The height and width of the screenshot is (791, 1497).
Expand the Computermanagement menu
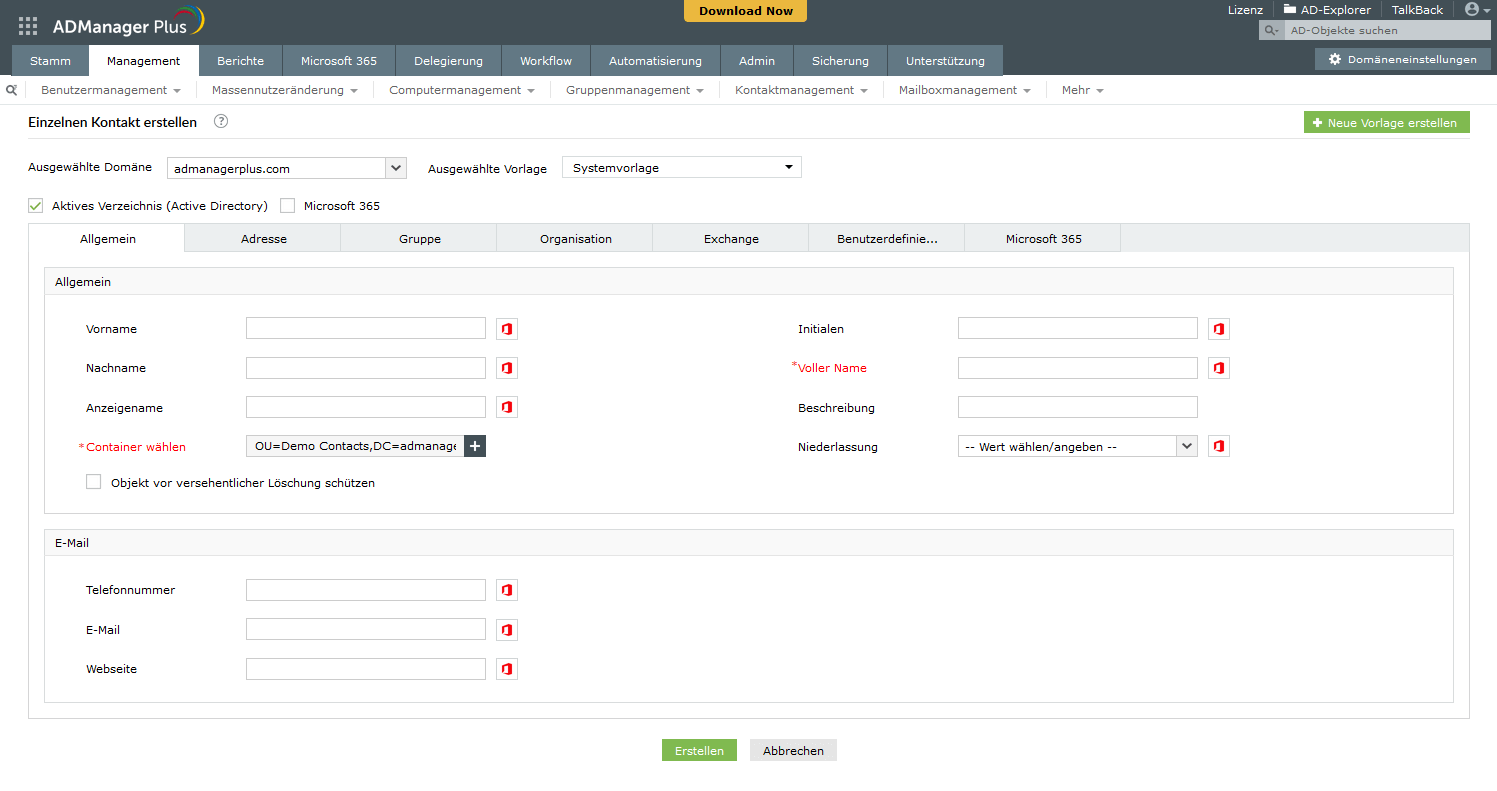point(462,90)
